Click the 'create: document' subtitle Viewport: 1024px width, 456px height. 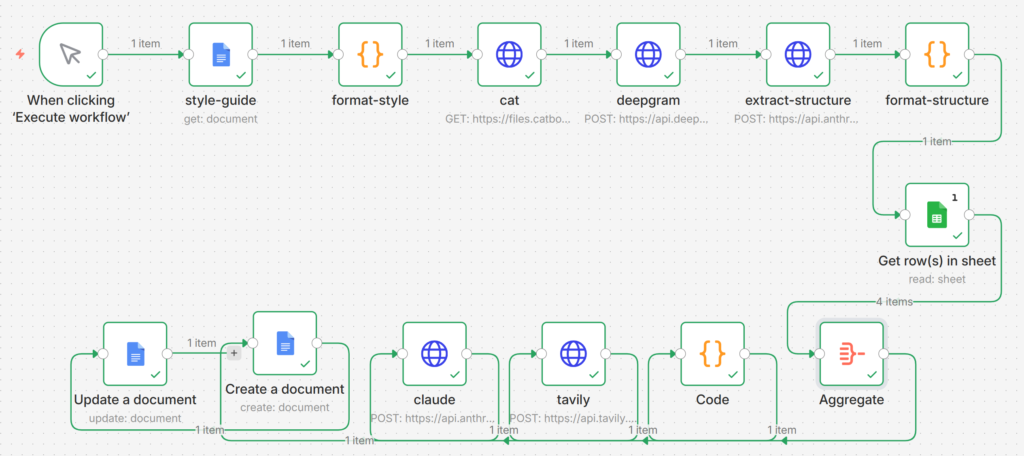point(285,407)
